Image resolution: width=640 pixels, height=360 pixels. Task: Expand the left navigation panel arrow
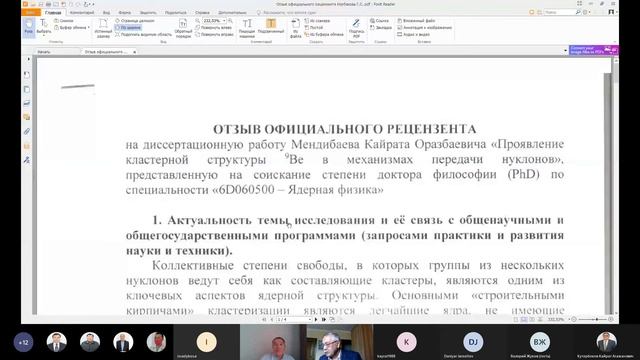(28, 60)
